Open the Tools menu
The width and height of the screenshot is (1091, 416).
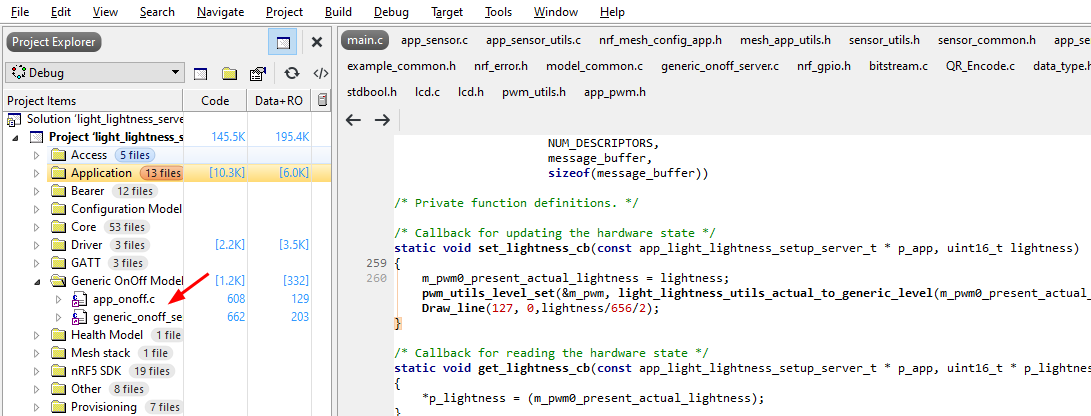498,12
